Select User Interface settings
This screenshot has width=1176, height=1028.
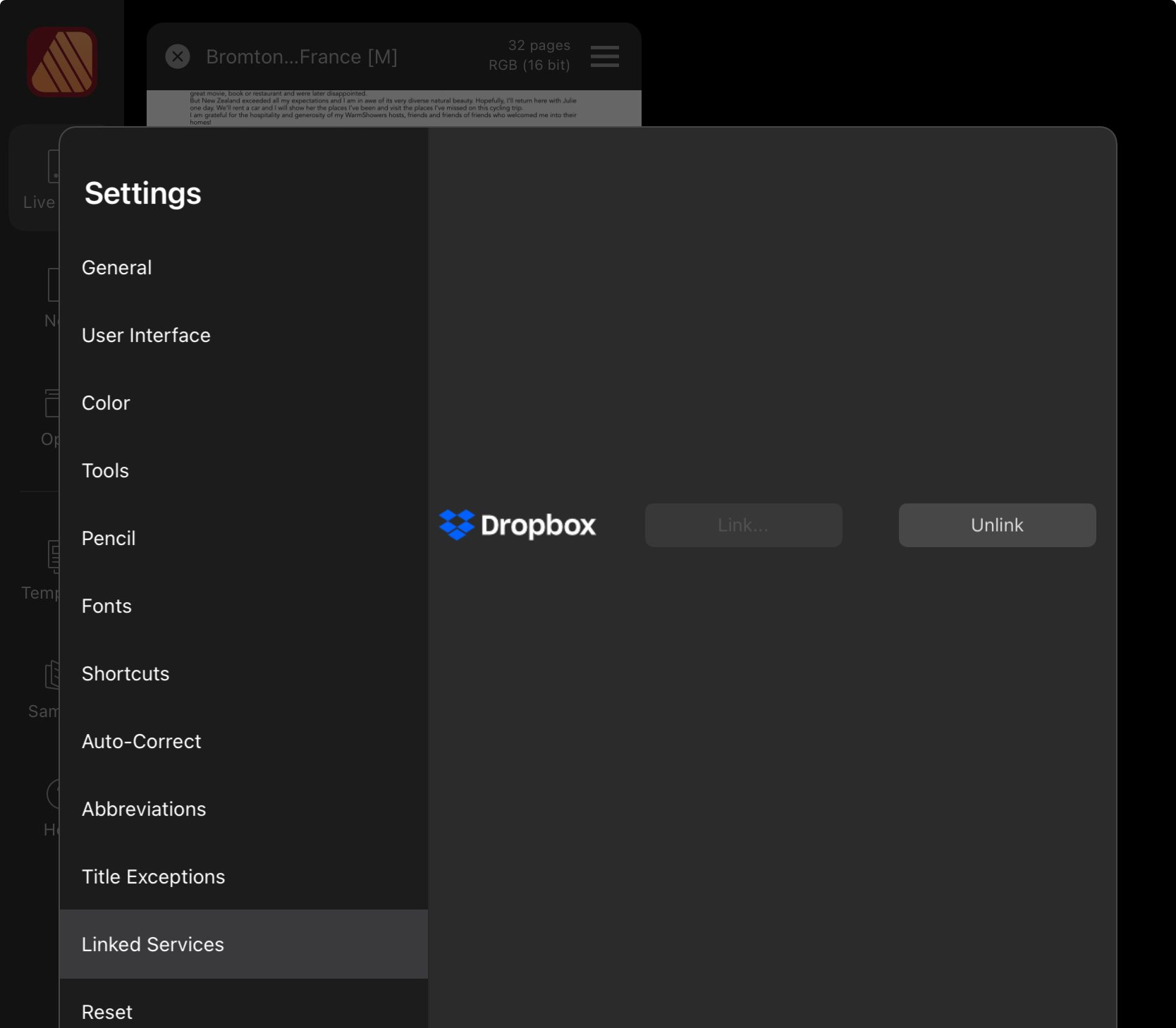pyautogui.click(x=243, y=336)
